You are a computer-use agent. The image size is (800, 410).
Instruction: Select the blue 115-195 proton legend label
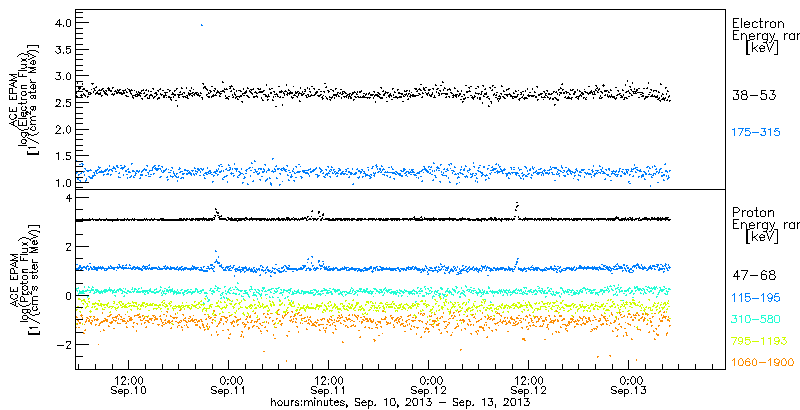point(756,298)
